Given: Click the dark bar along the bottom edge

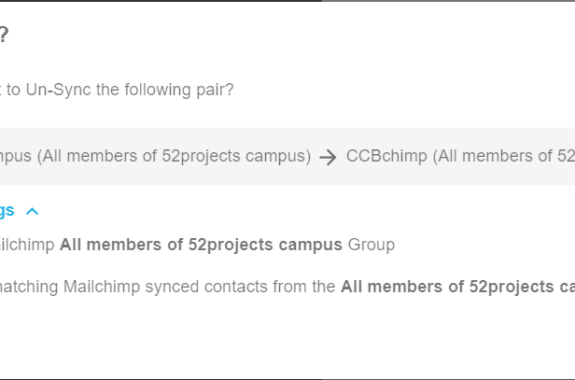Looking at the screenshot, I should click(288, 379).
